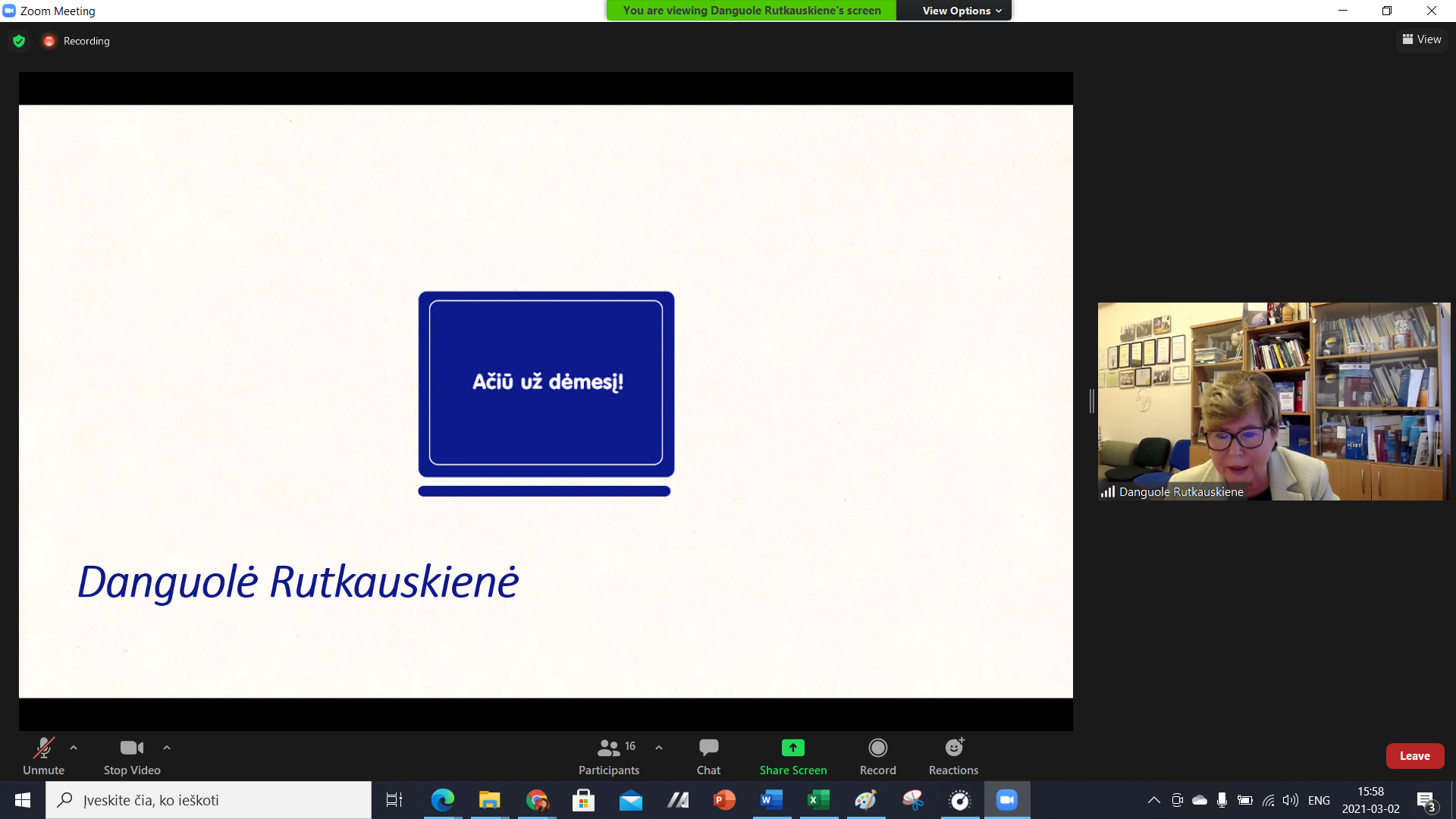Open the View Options dropdown

coord(962,11)
